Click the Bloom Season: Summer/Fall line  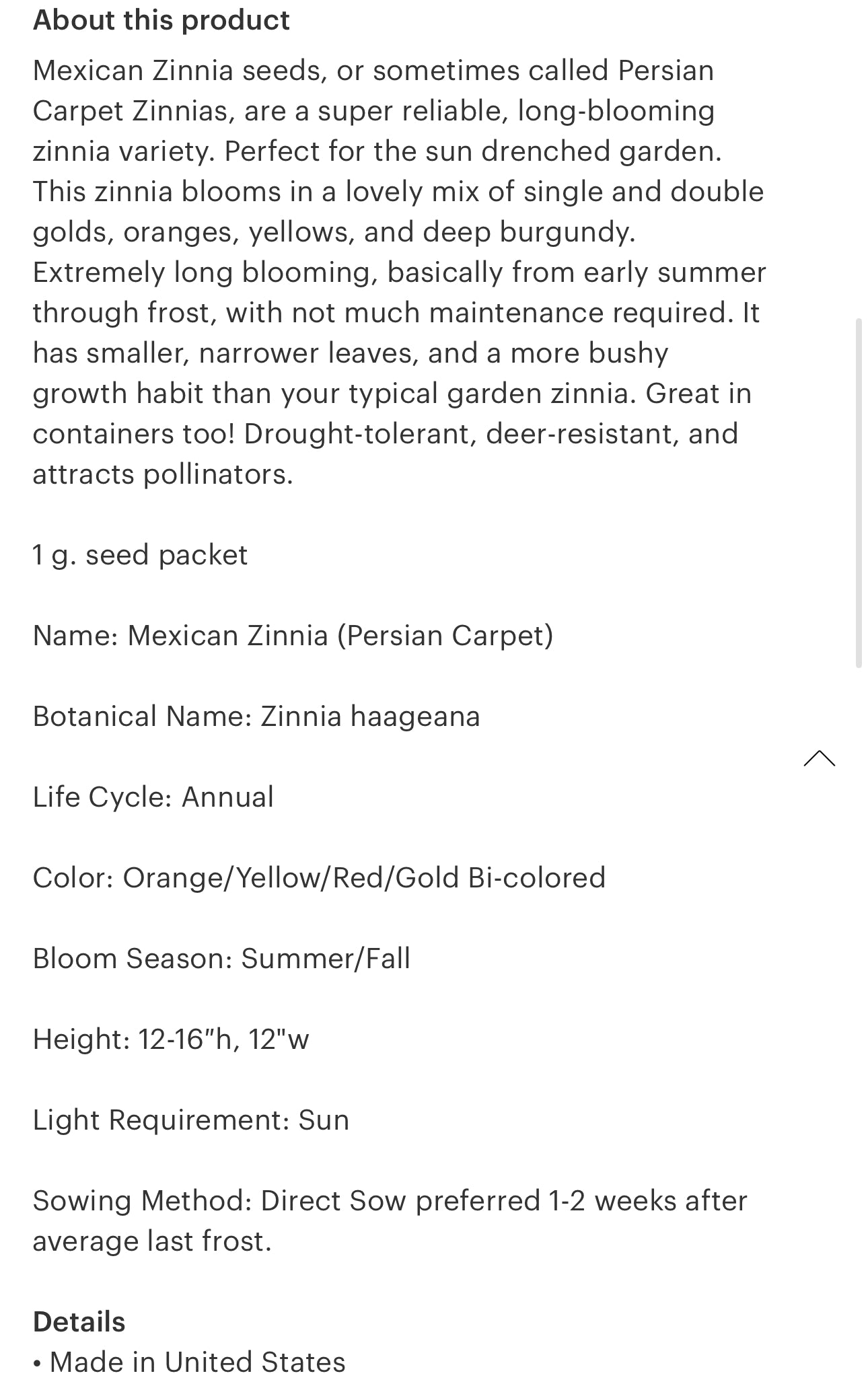click(221, 959)
